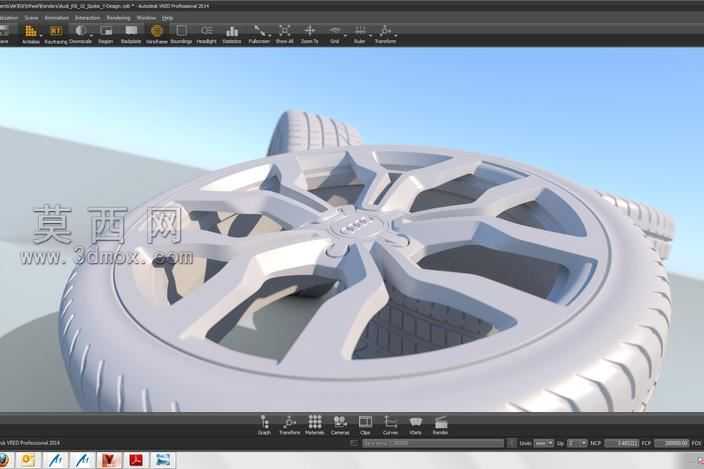This screenshot has width=704, height=469.
Task: Switch to Fullscreen view
Action: coord(259,34)
